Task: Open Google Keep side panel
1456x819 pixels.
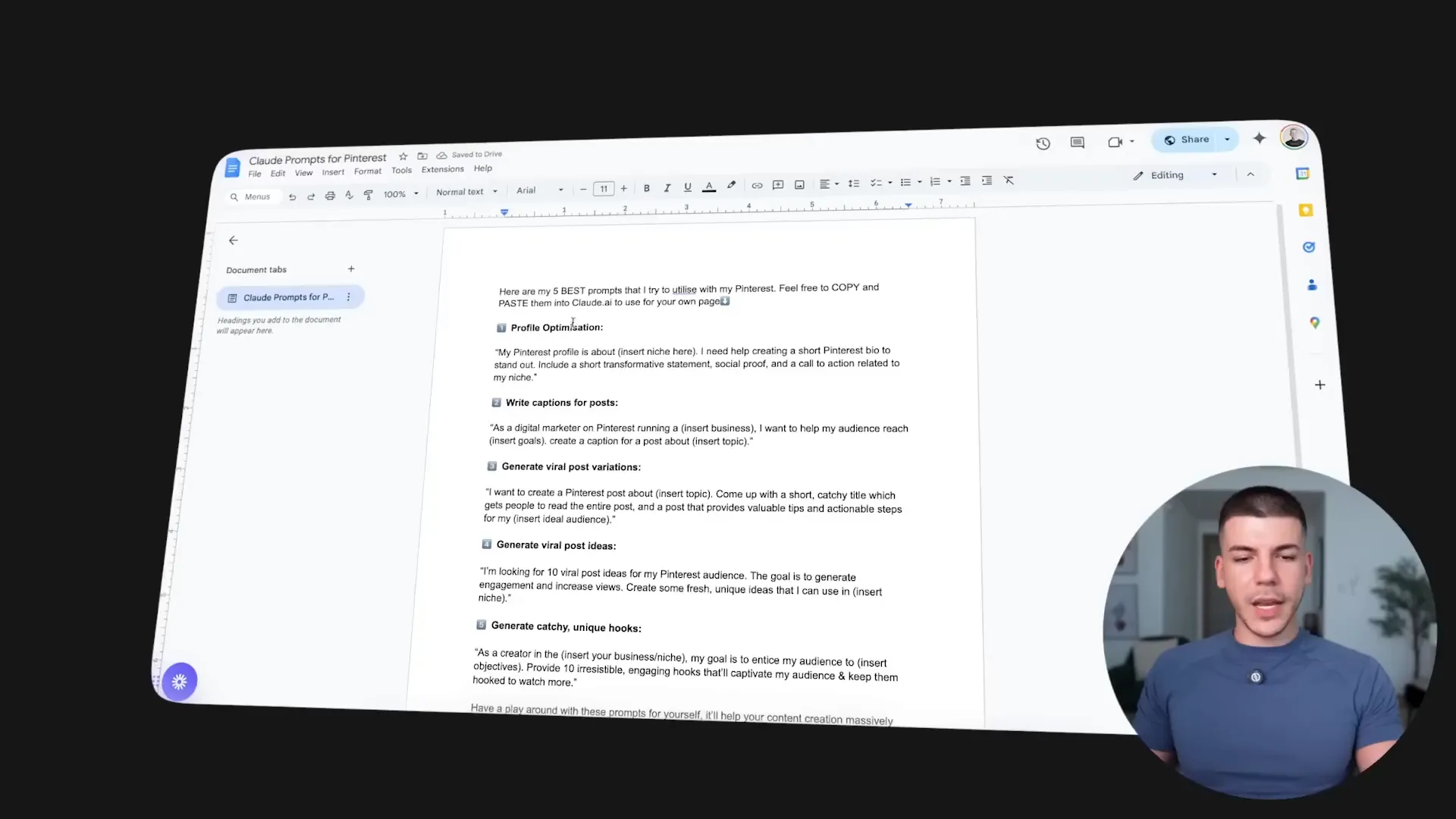Action: (x=1306, y=210)
